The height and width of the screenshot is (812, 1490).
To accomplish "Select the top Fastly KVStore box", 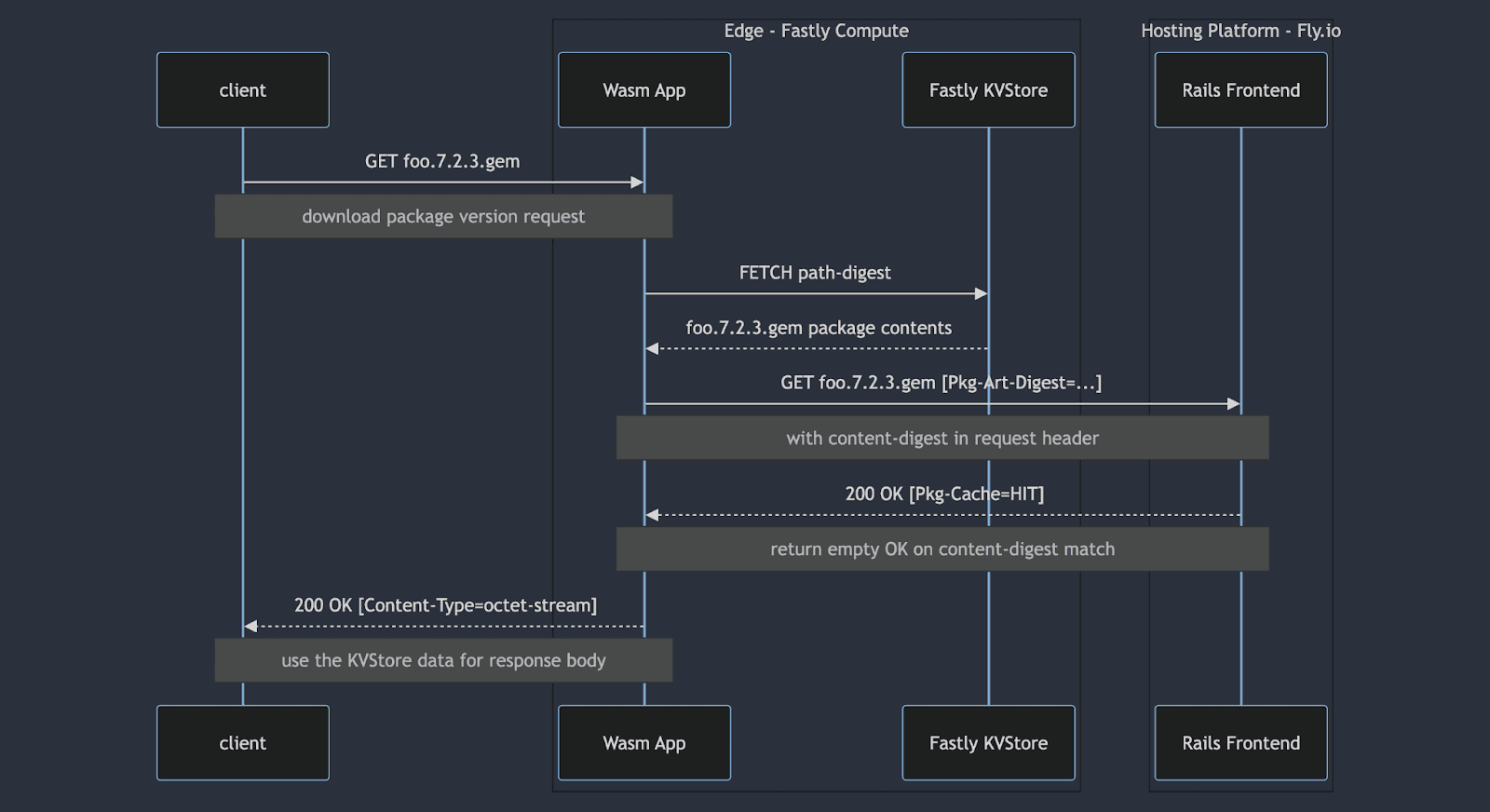I will tap(988, 90).
